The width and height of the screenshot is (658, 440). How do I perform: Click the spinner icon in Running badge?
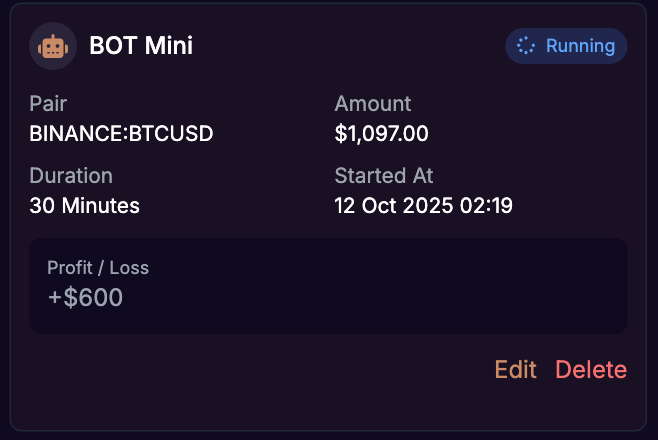pos(527,46)
